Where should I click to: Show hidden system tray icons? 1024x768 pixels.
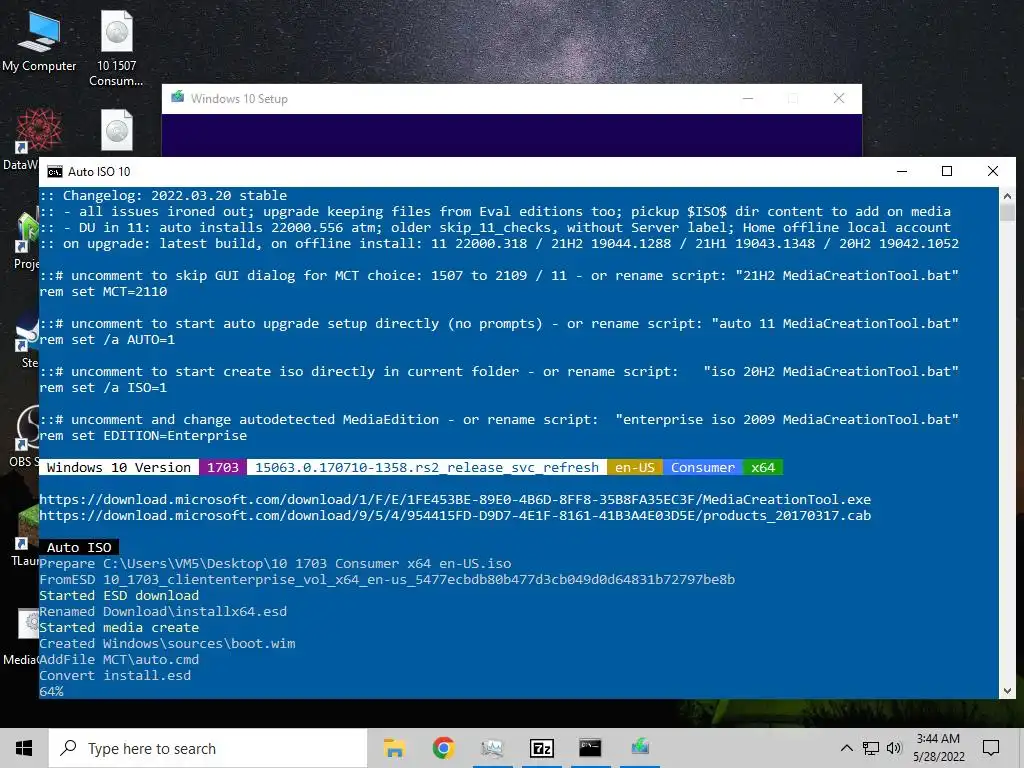(x=846, y=748)
